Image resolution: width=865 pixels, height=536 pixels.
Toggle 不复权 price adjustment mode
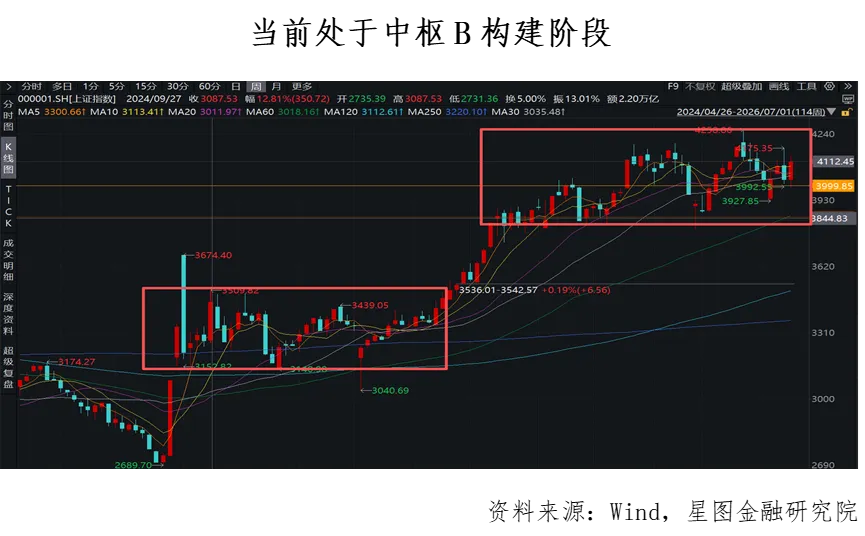click(700, 87)
